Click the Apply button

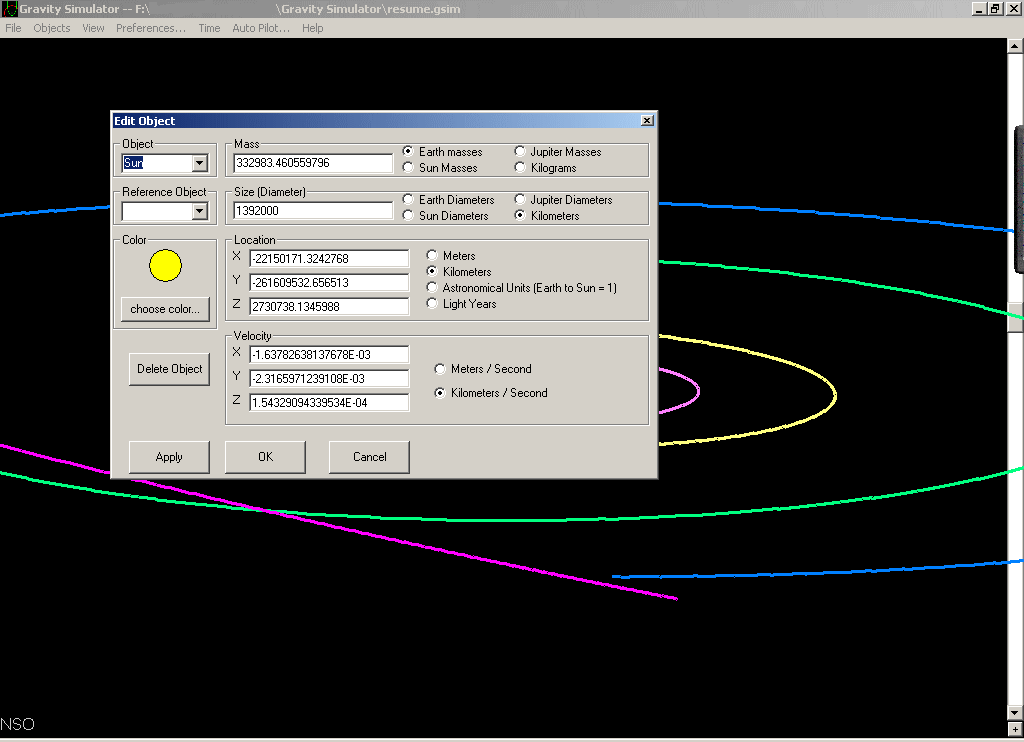point(169,457)
